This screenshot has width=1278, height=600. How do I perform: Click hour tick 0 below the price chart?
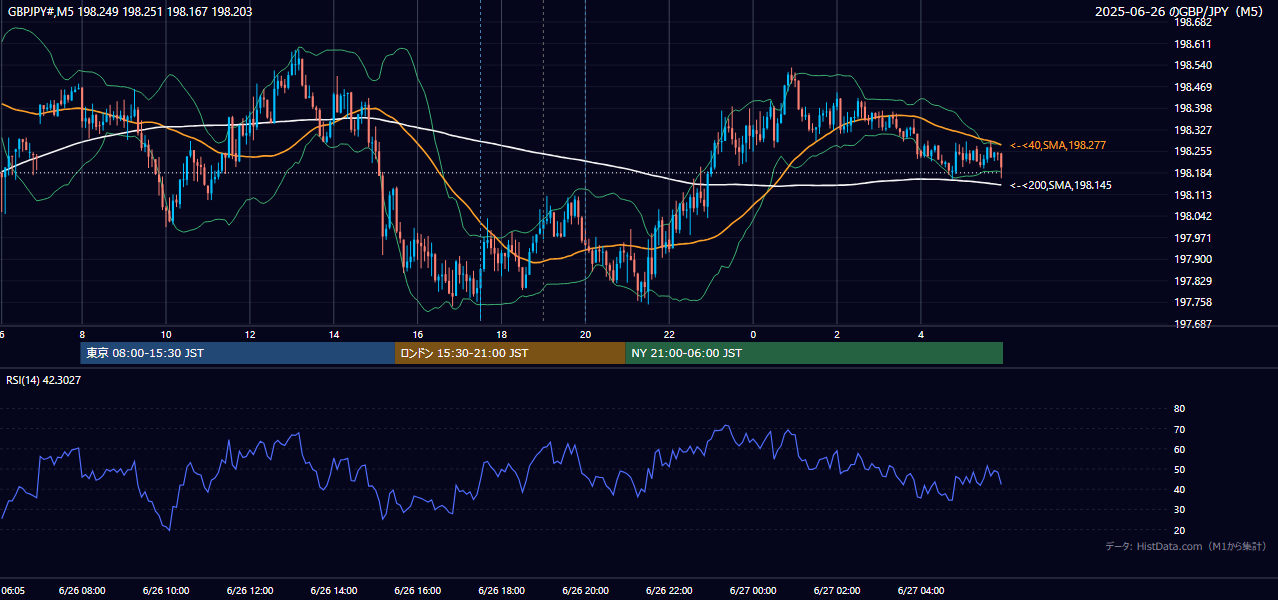coord(753,334)
